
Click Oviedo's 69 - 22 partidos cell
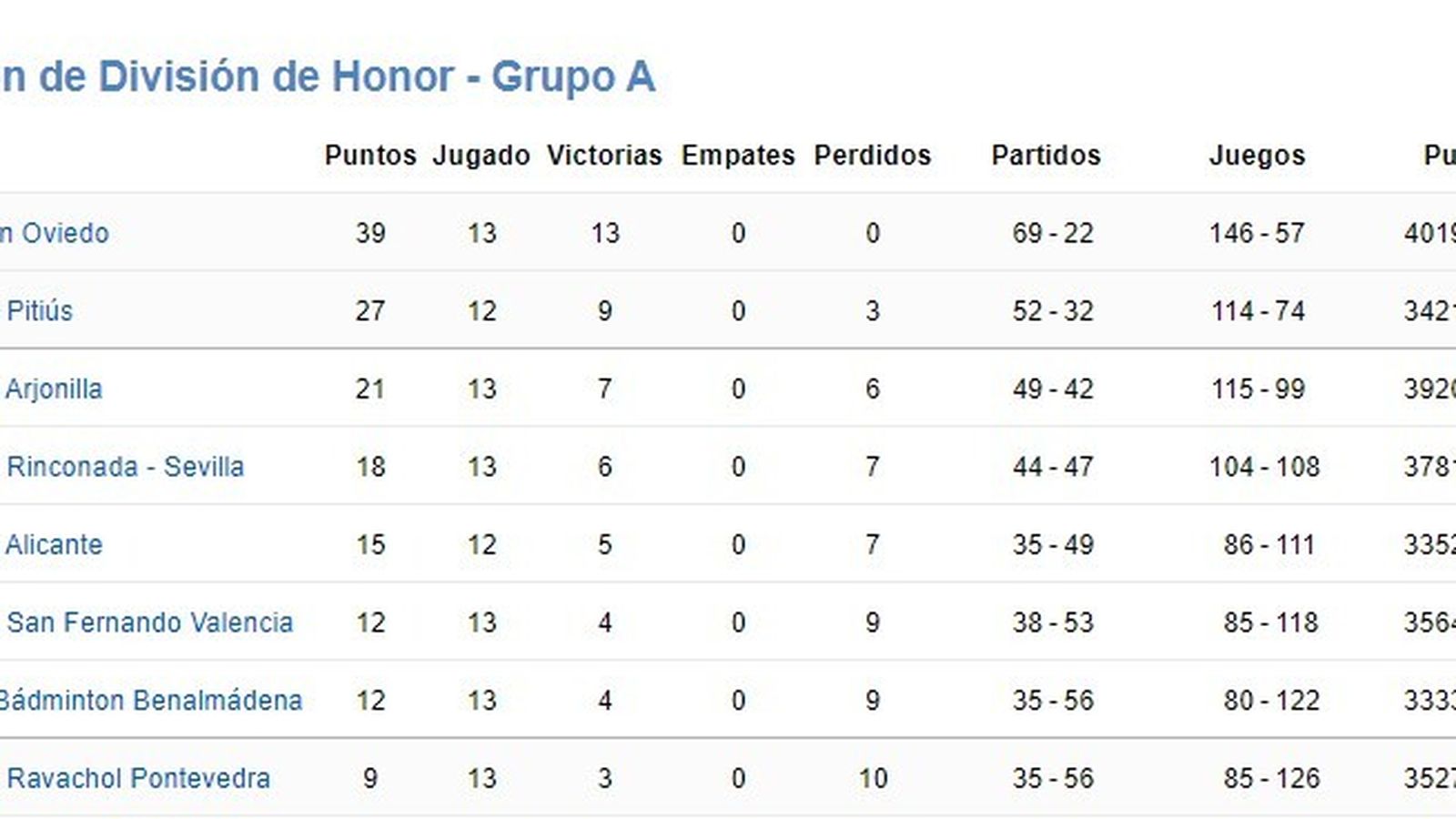click(1053, 233)
